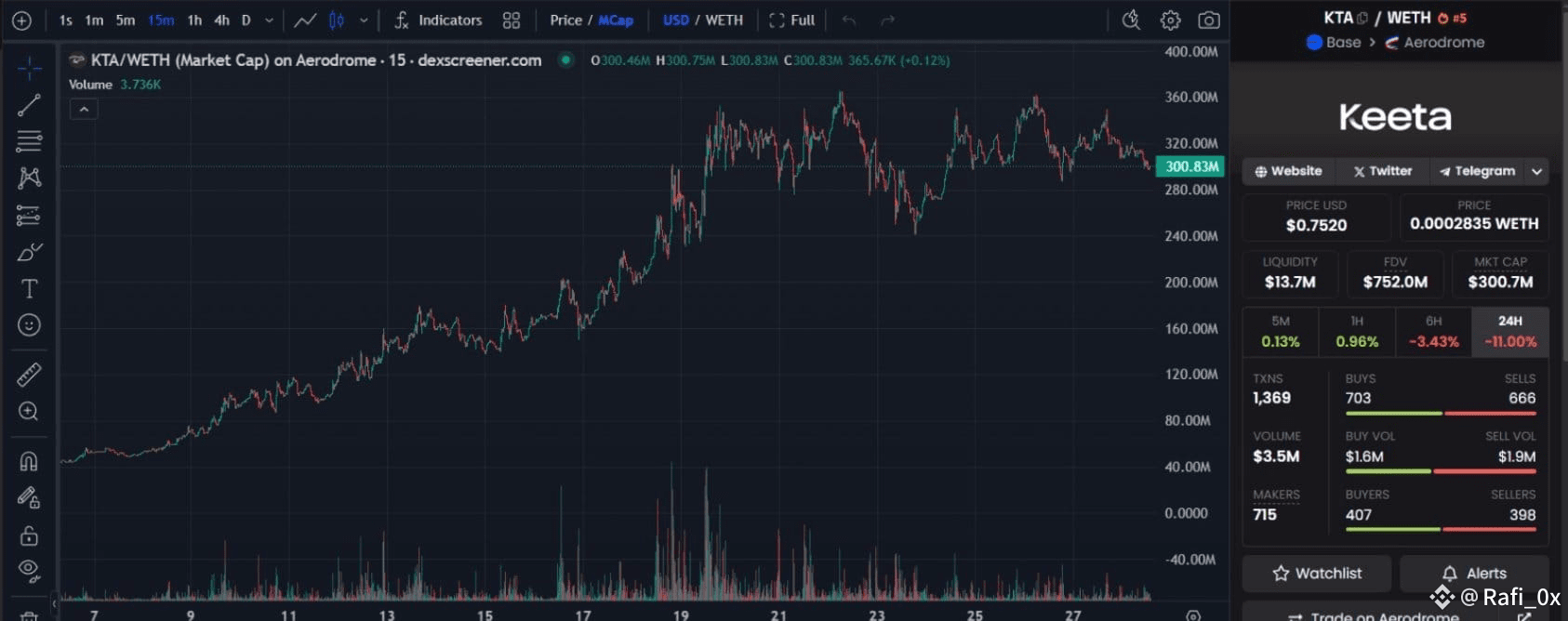Open the chart in Full screen
This screenshot has width=1568, height=621.
[x=792, y=20]
